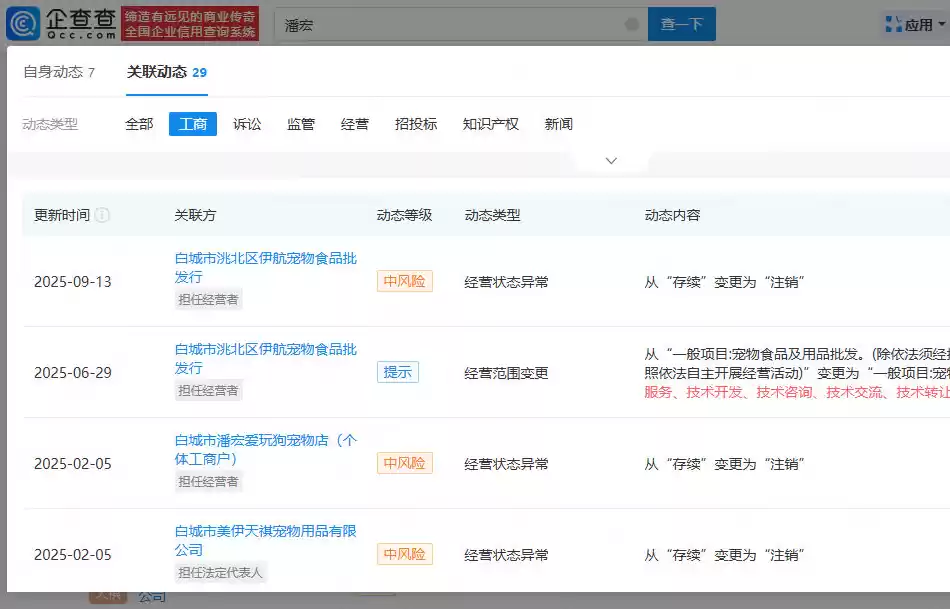Viewport: 950px width, 609px height.
Task: Click the clear icon inside the search box
Action: tap(630, 22)
